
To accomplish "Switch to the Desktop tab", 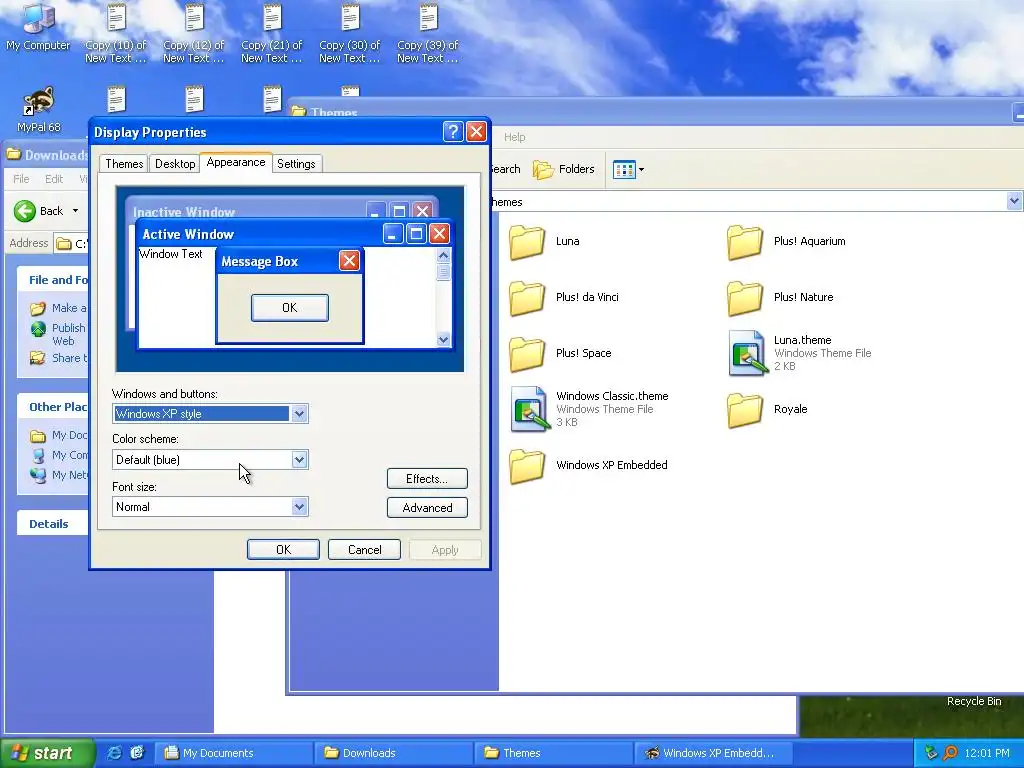I will [x=175, y=164].
